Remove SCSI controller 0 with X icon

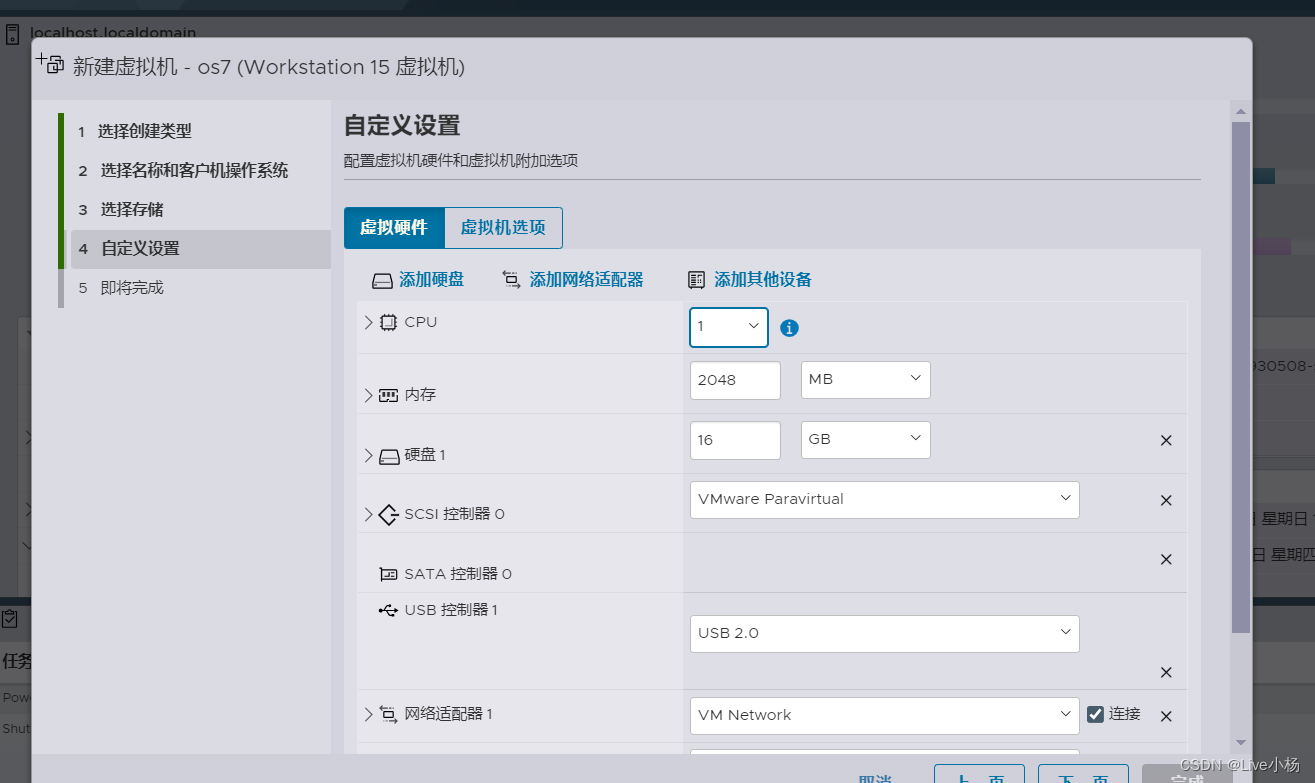point(1166,500)
